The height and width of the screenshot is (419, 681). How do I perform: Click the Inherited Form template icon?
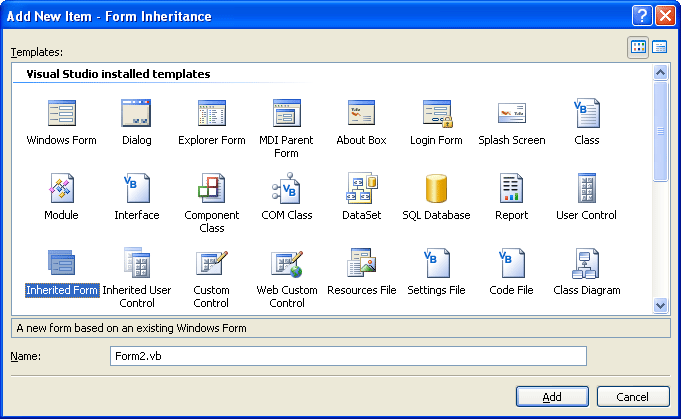coord(61,263)
